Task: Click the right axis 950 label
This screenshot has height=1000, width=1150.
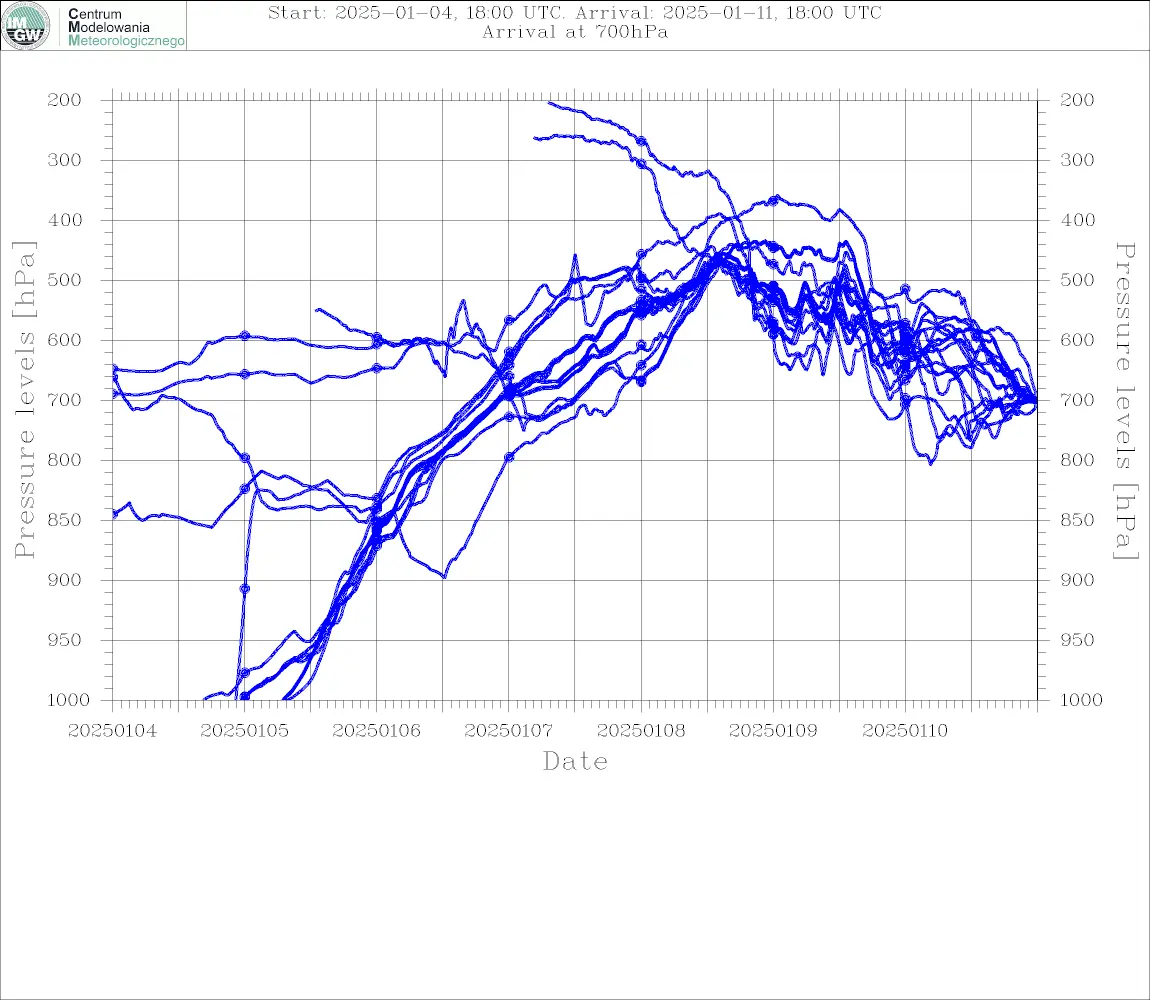Action: [1077, 640]
